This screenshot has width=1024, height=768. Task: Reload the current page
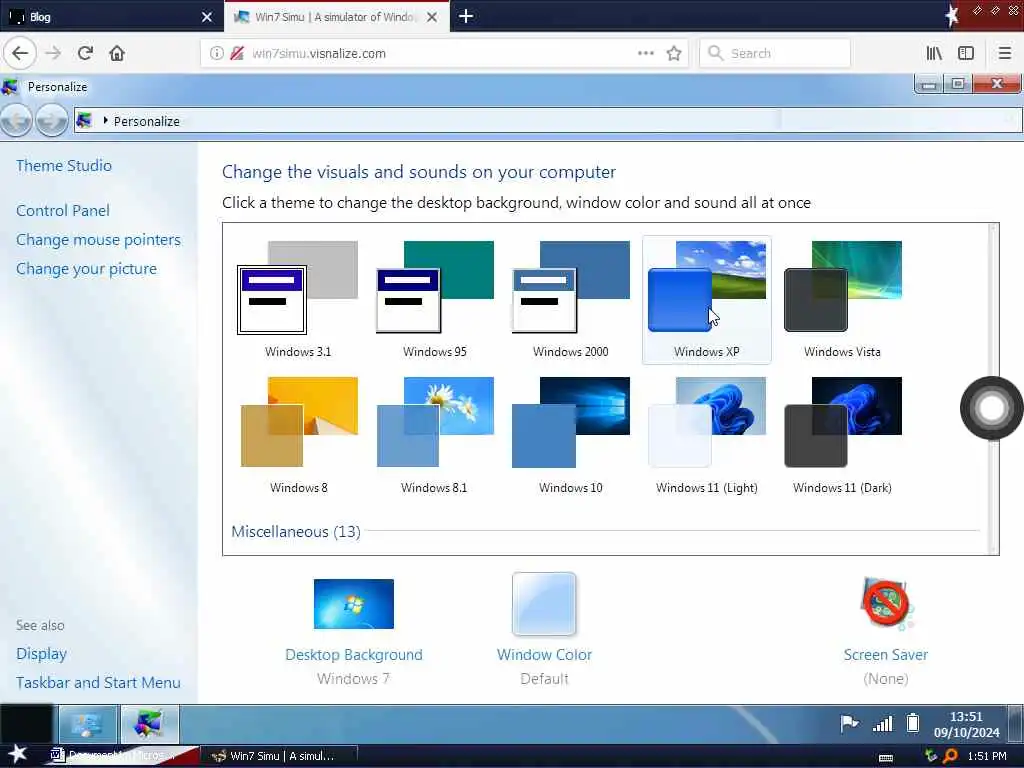point(85,53)
